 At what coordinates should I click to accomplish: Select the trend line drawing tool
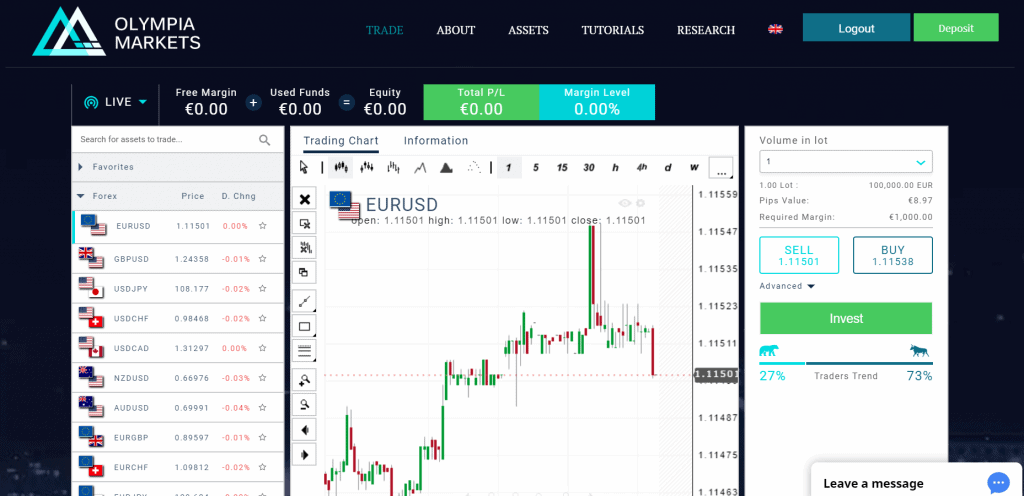pyautogui.click(x=304, y=301)
